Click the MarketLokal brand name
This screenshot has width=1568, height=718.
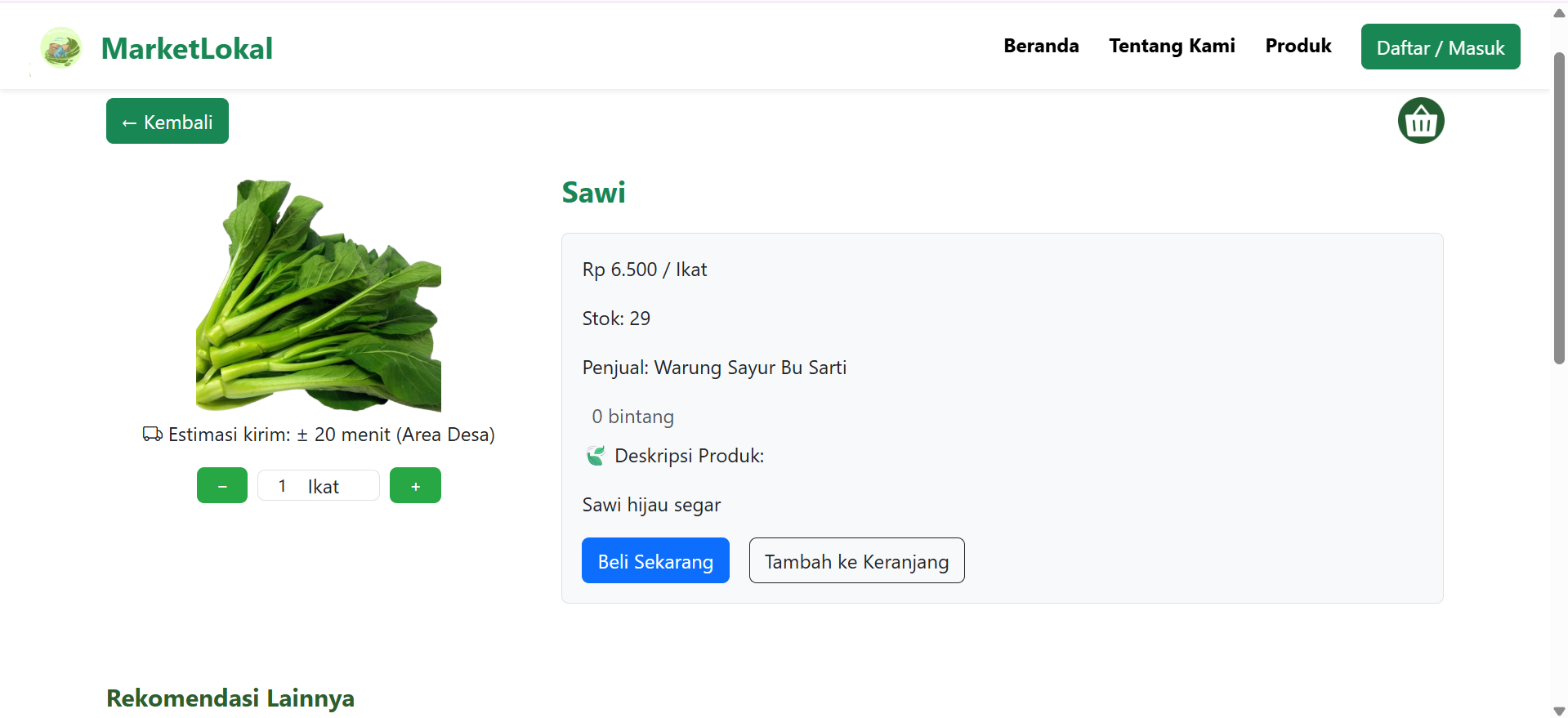click(187, 48)
